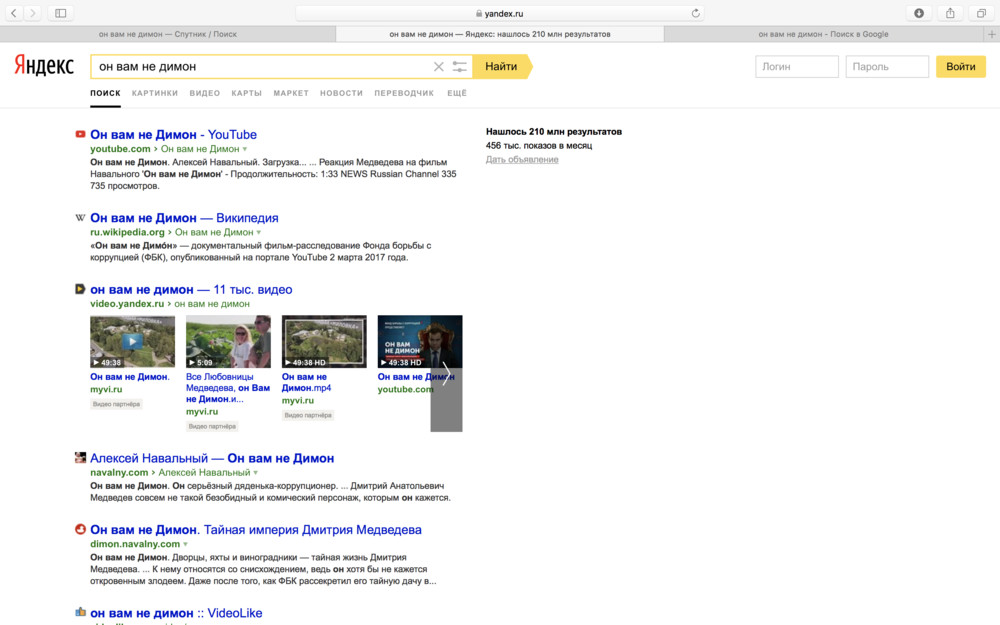Click youtube.com green URL in first result
1000x625 pixels.
120,149
